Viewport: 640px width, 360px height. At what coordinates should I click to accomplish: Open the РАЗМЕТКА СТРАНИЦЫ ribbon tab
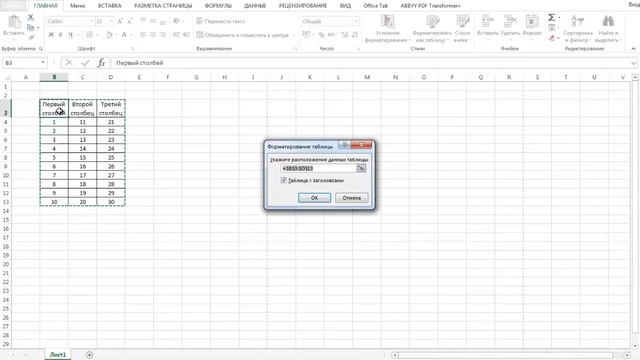tap(163, 6)
